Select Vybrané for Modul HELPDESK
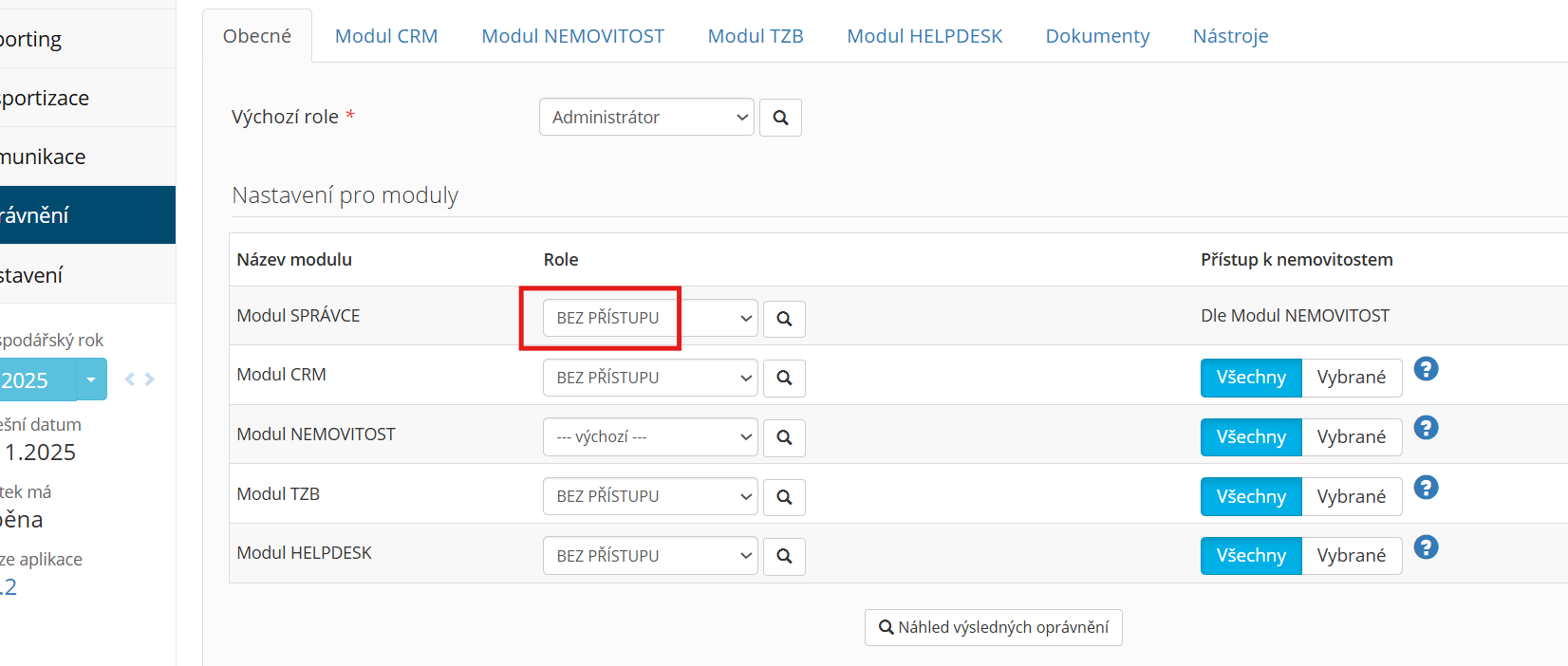This screenshot has width=1568, height=666. pos(1352,556)
